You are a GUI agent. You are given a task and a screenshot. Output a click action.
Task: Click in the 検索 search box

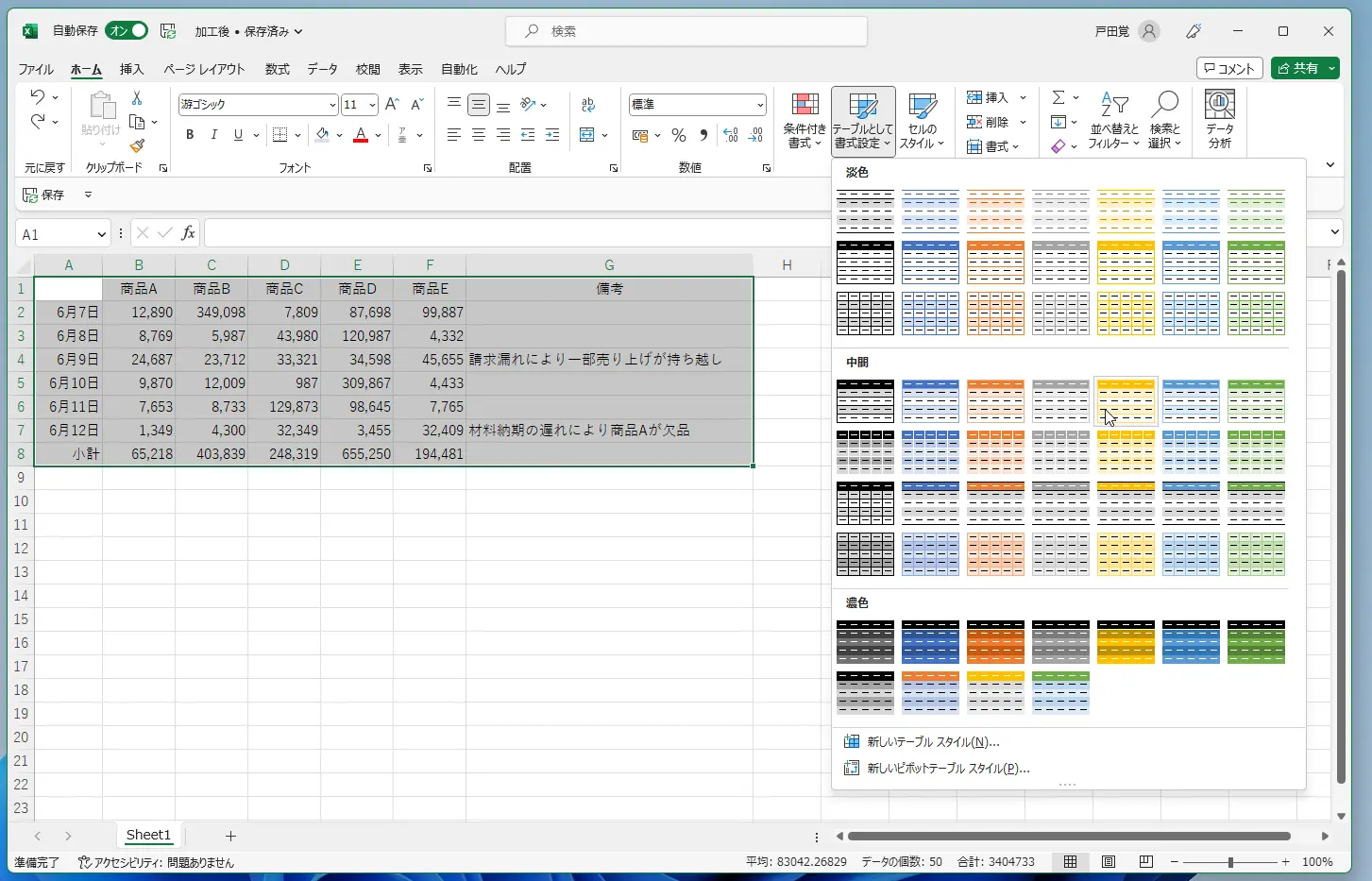(686, 31)
